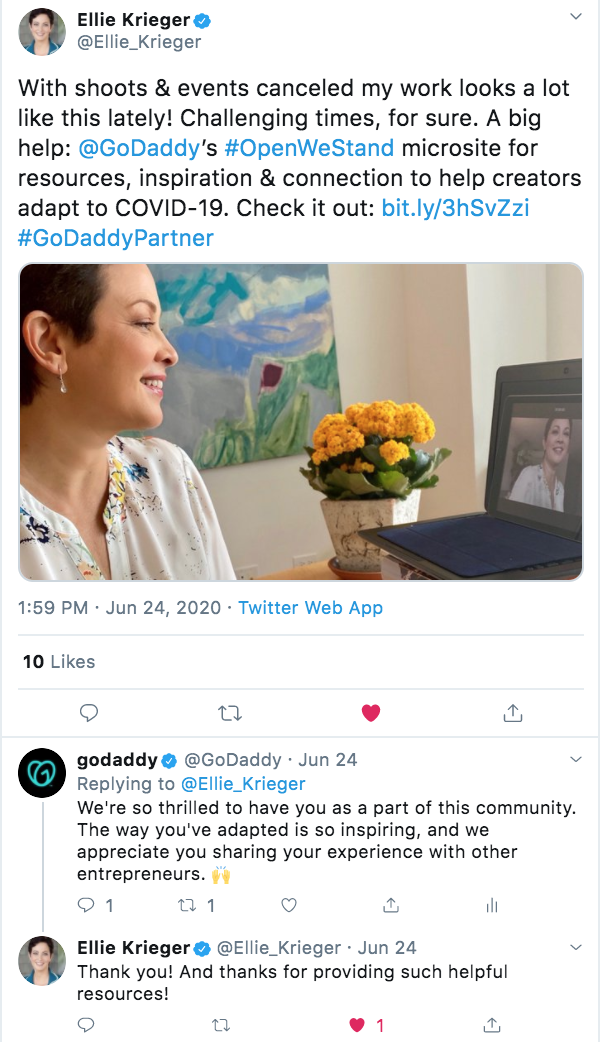The width and height of the screenshot is (600, 1042).
Task: Reply to Ellie Krieger's main tweet
Action: point(89,713)
